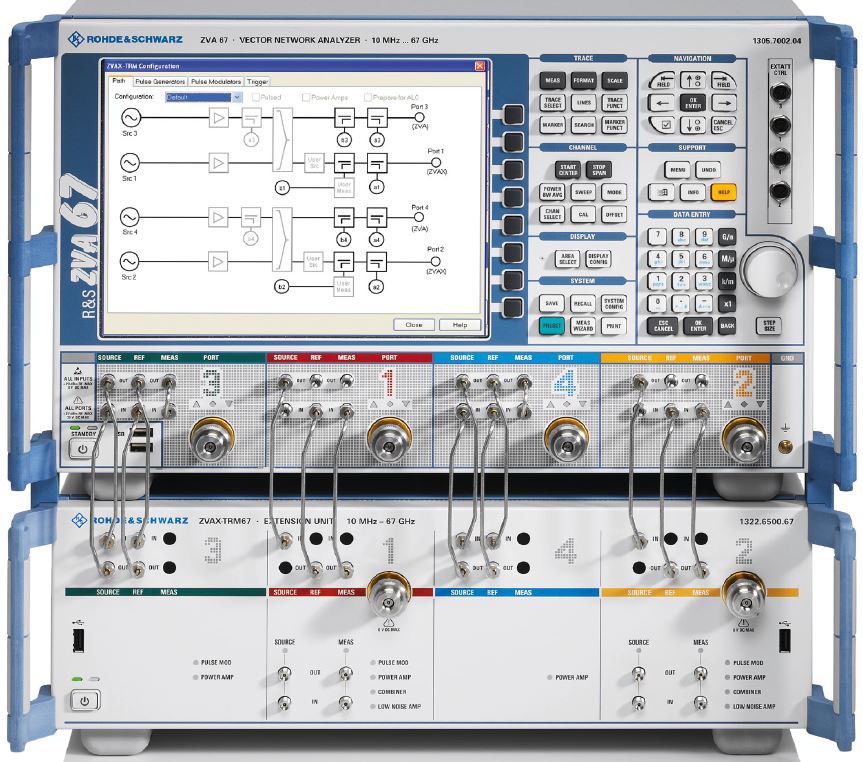The height and width of the screenshot is (762, 863).
Task: Select the b1 receiver circle in the diagram
Action: pyautogui.click(x=282, y=188)
